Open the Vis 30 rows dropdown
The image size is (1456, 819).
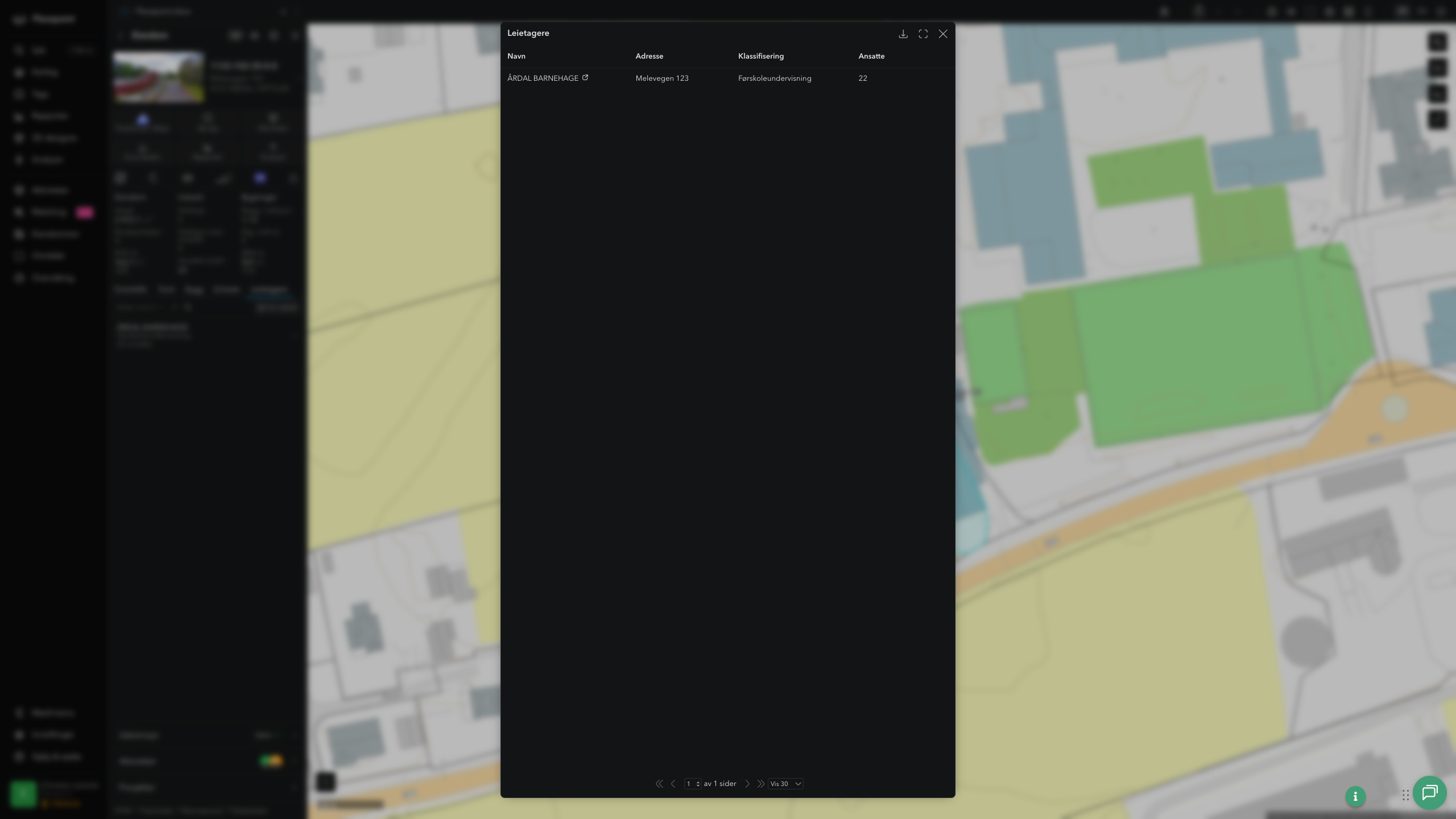tap(785, 784)
